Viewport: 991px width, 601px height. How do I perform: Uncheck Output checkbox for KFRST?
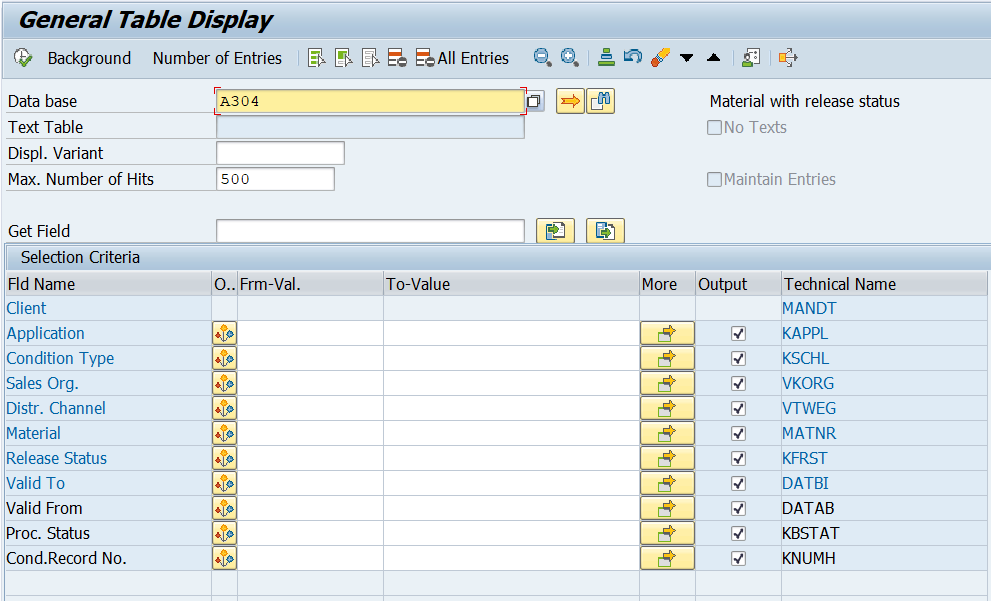click(x=738, y=458)
